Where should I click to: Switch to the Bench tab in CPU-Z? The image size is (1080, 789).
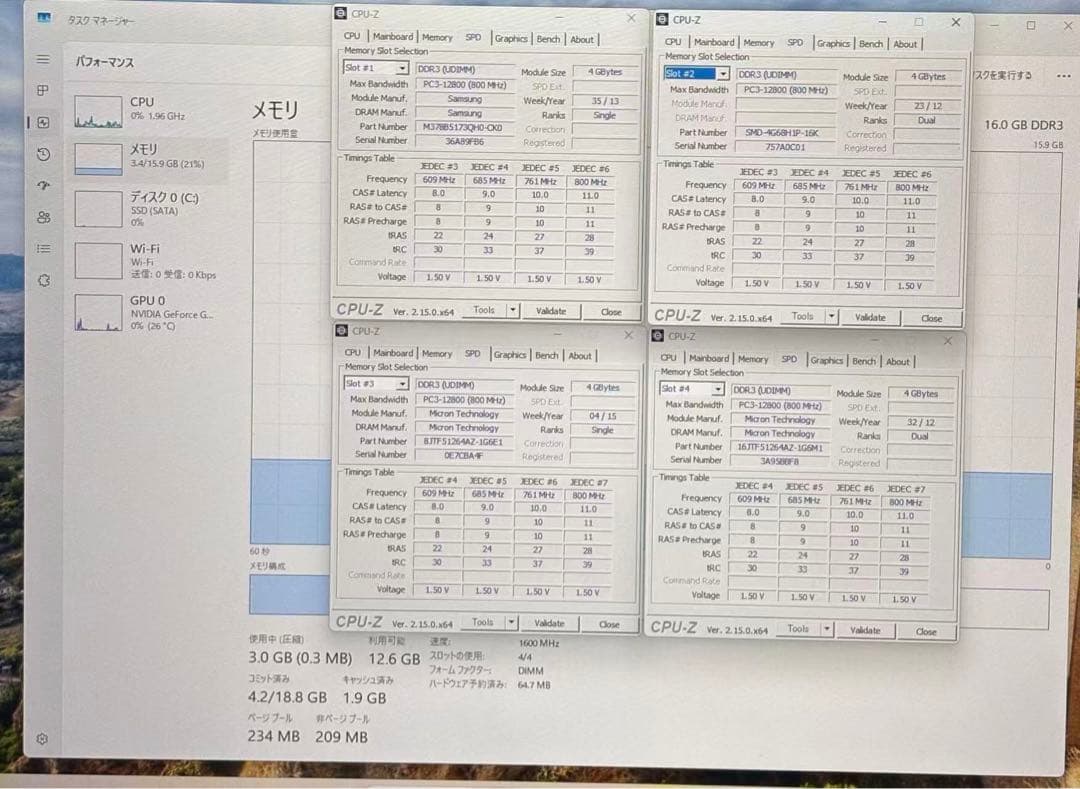coord(548,38)
